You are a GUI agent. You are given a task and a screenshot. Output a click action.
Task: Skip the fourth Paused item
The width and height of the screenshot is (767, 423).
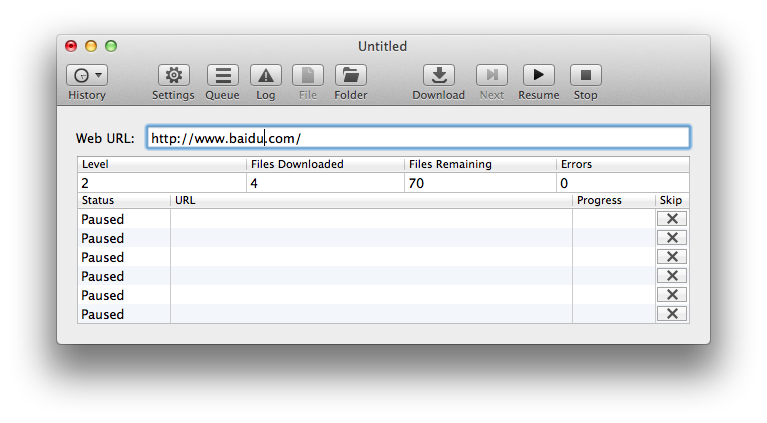click(672, 276)
